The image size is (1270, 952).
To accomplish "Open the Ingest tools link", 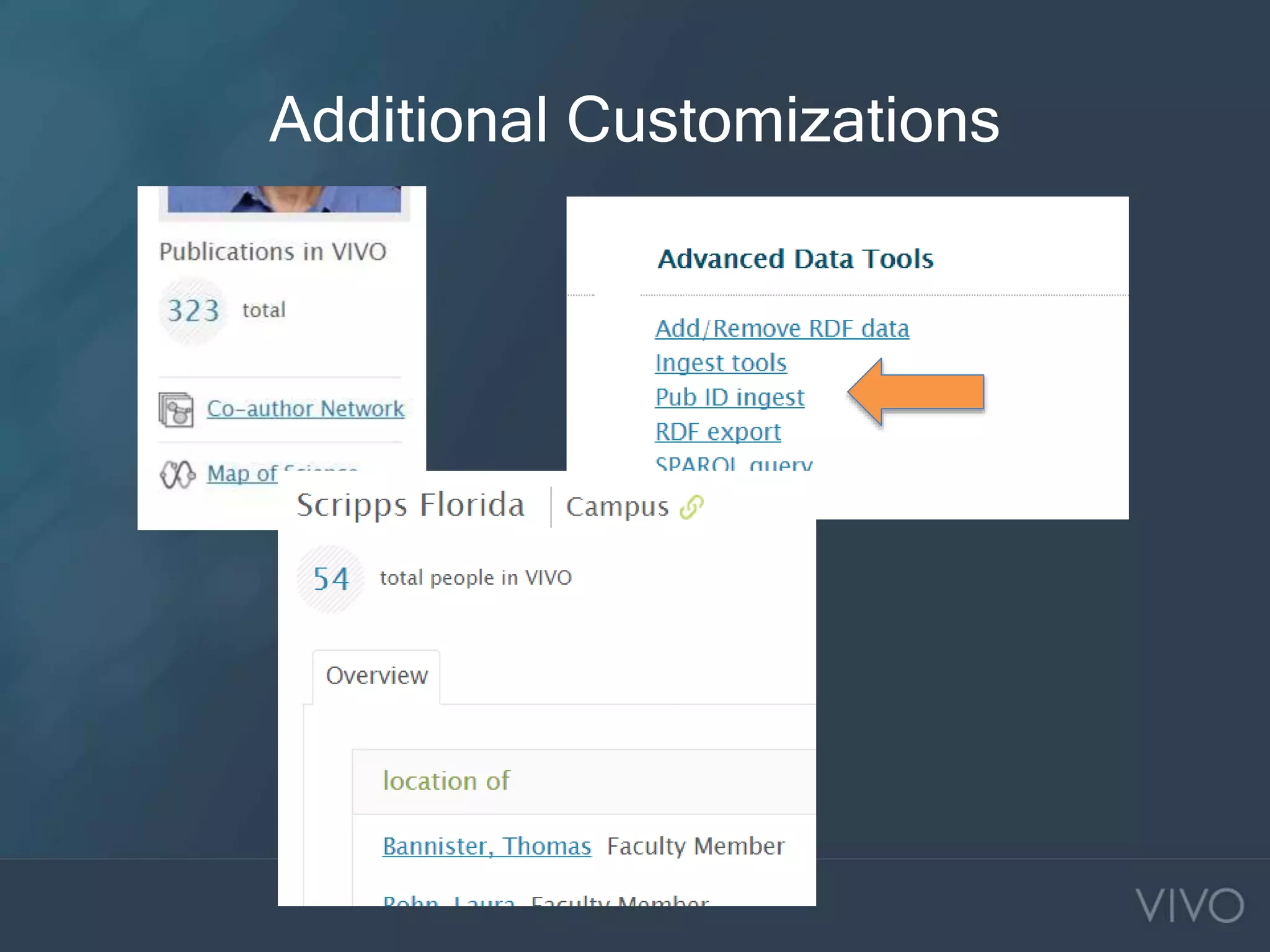I will 721,363.
